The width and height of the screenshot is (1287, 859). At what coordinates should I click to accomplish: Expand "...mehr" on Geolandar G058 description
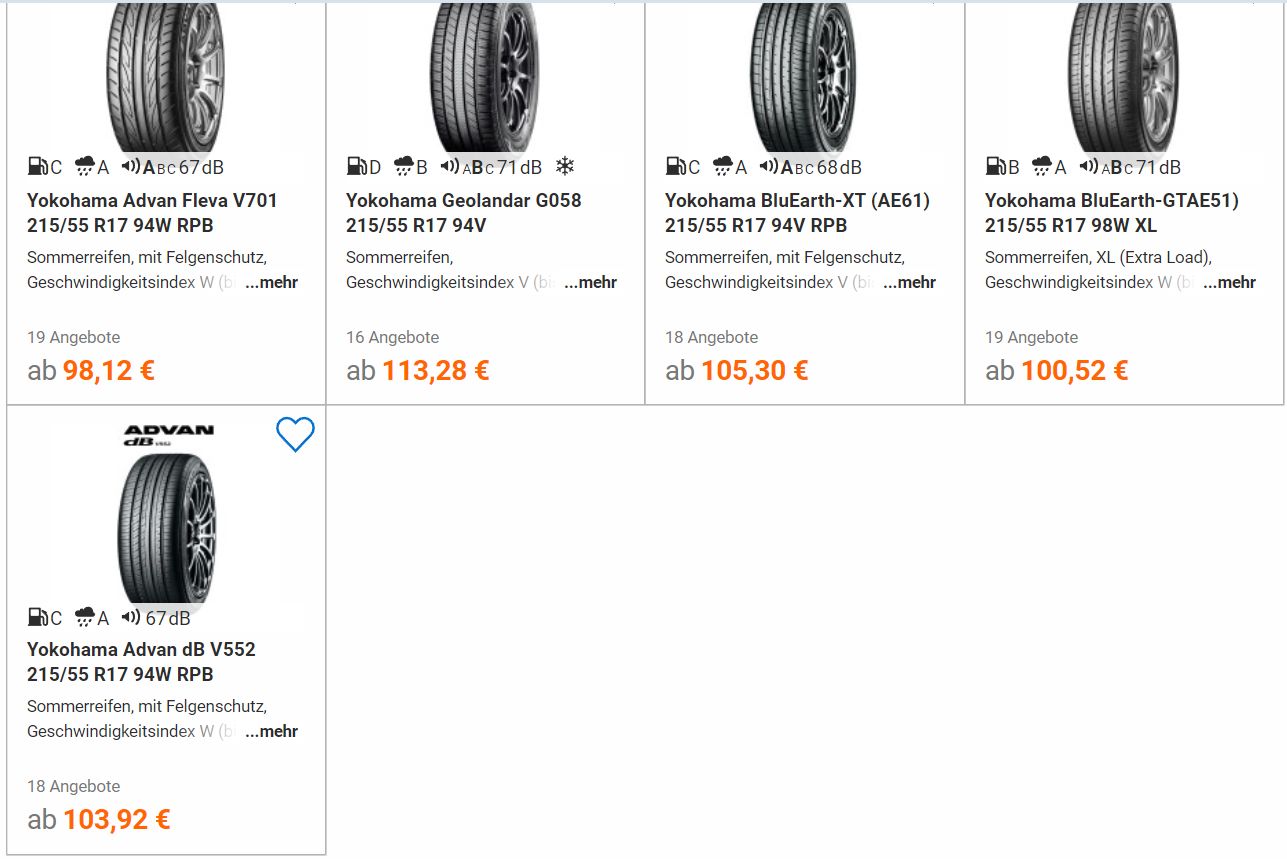coord(590,283)
